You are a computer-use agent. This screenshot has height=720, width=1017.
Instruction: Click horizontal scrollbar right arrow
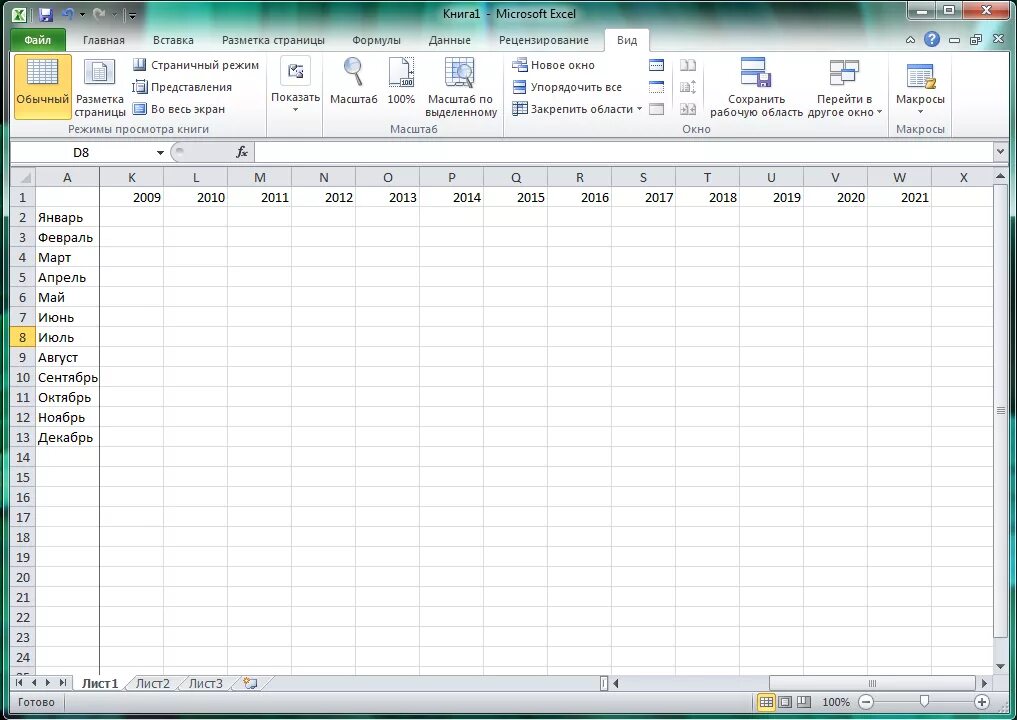(x=984, y=683)
